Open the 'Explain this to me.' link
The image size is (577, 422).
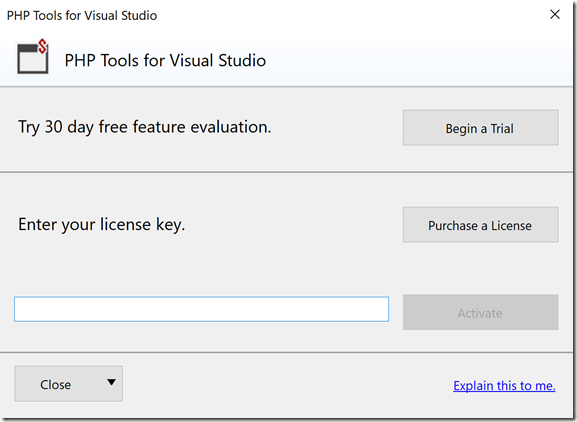tap(504, 386)
